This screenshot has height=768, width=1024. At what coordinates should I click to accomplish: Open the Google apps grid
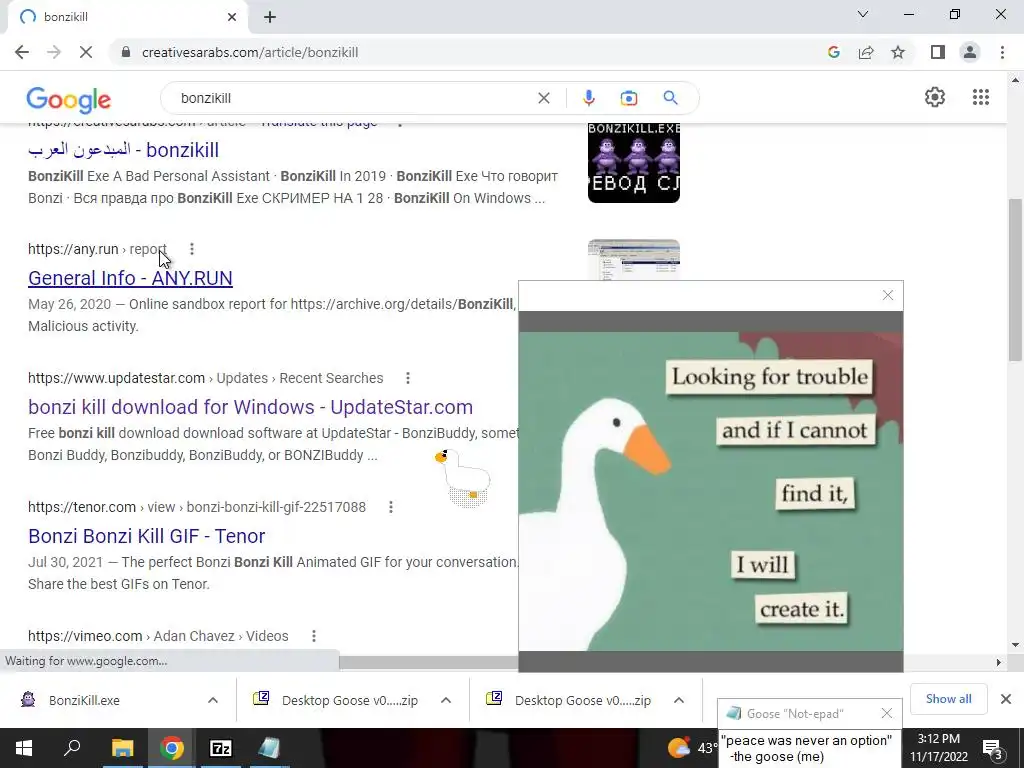(980, 97)
